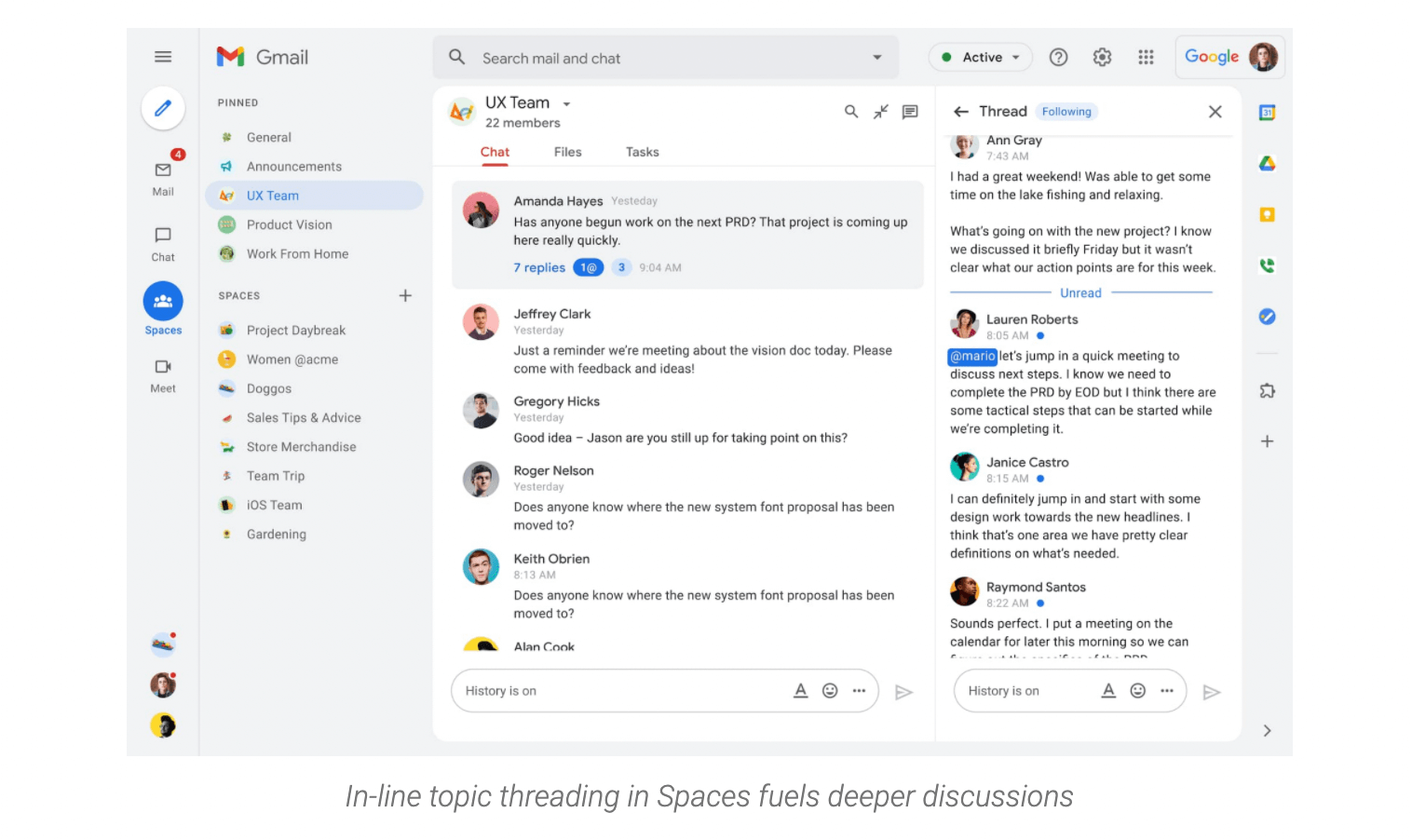Open the 7 replies link
This screenshot has height=840, width=1412.
(x=539, y=267)
